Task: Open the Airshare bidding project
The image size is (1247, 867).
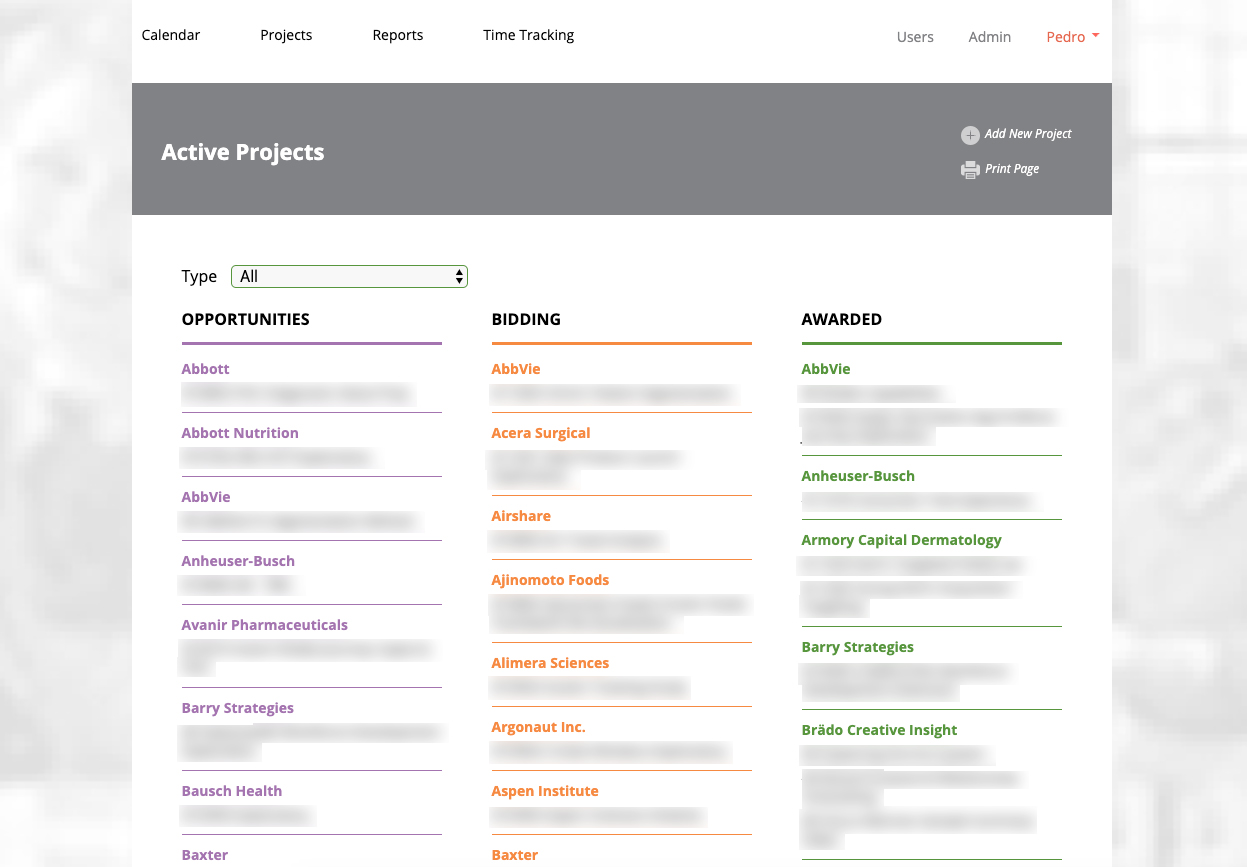Action: click(521, 516)
